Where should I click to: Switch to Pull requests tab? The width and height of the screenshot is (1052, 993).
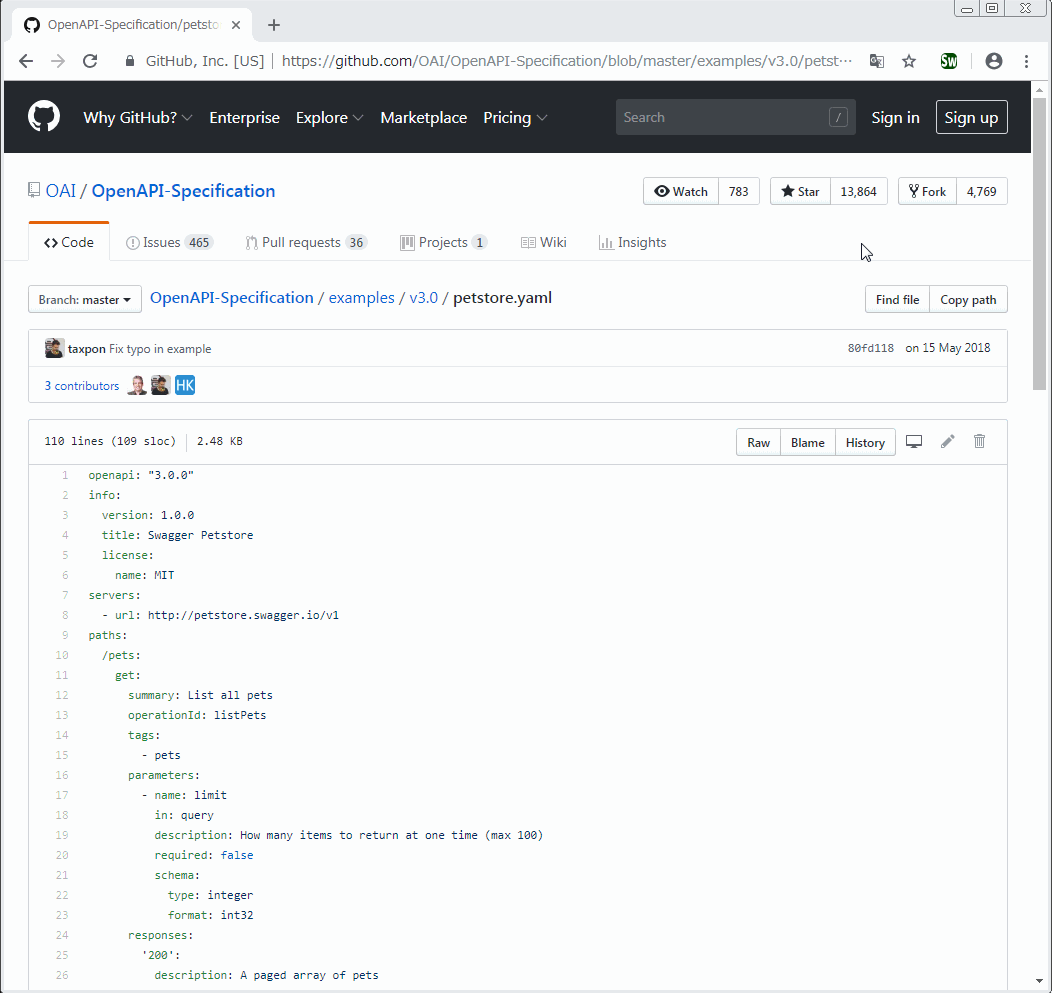tap(306, 242)
